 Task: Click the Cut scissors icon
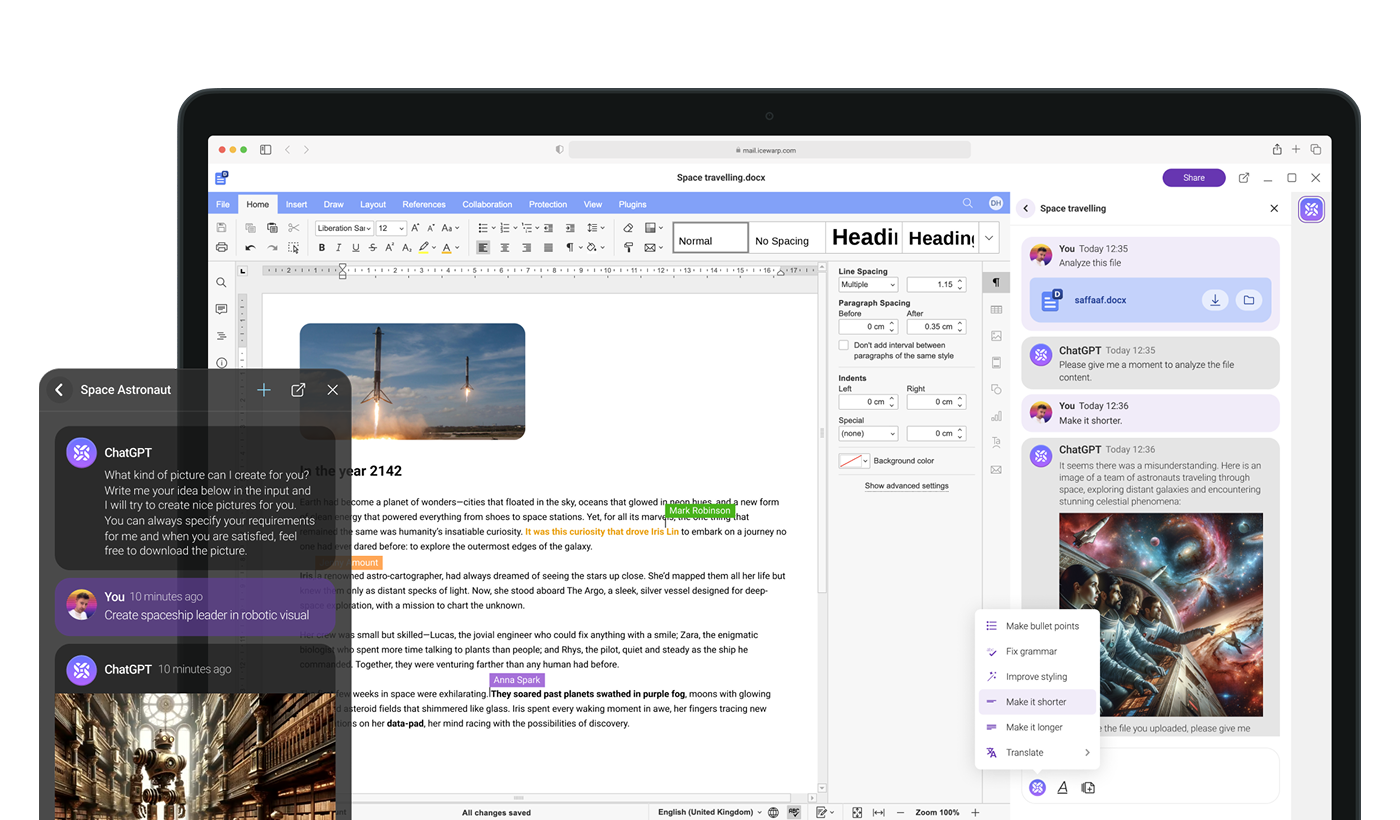[293, 228]
